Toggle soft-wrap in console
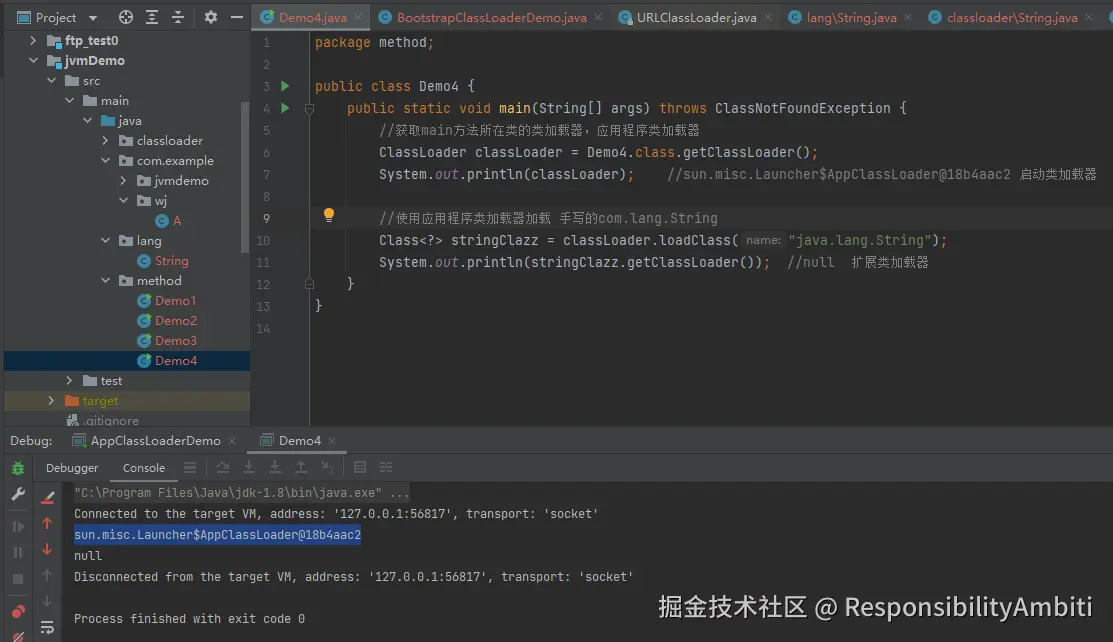 pyautogui.click(x=47, y=627)
